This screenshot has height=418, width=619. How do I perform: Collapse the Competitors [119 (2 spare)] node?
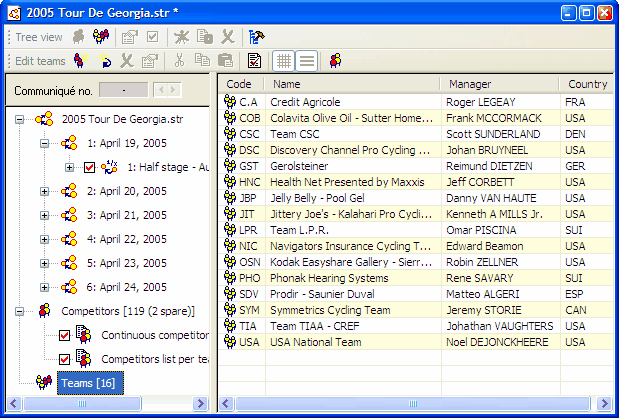(x=19, y=311)
